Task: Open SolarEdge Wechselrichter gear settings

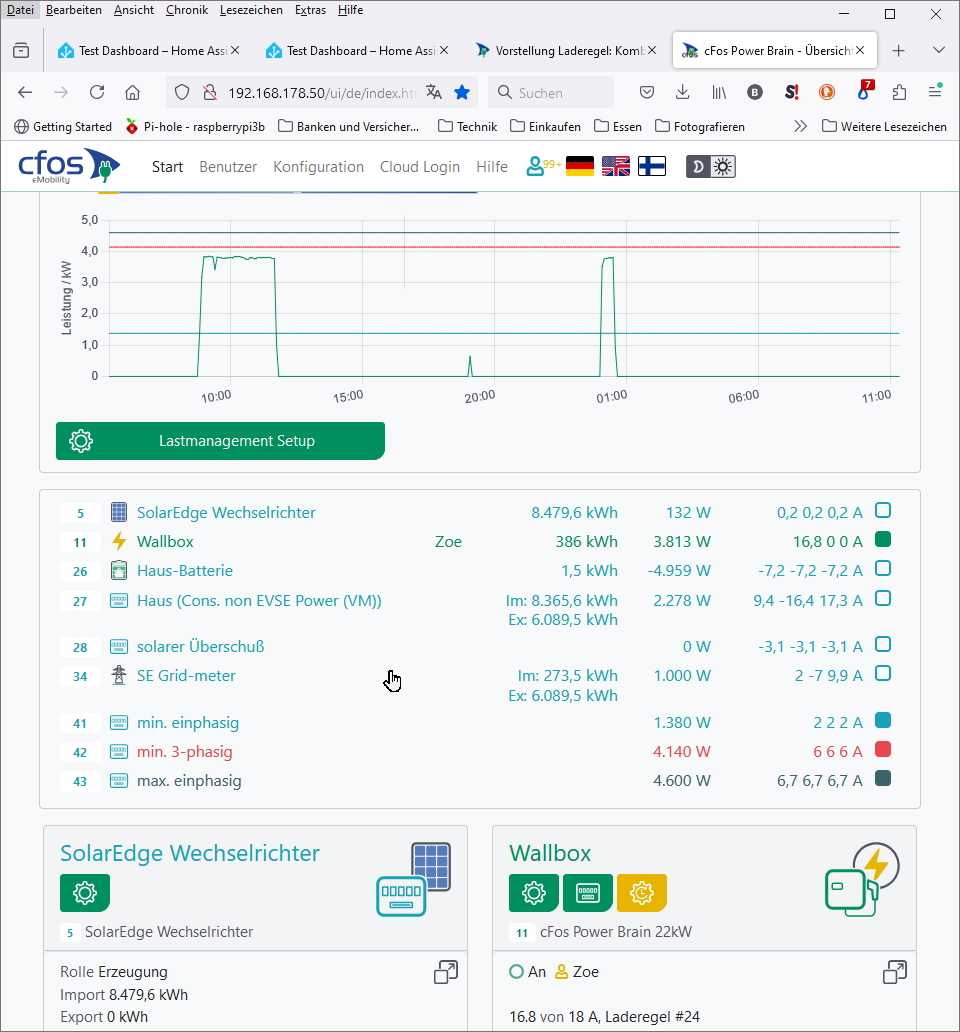Action: (85, 892)
